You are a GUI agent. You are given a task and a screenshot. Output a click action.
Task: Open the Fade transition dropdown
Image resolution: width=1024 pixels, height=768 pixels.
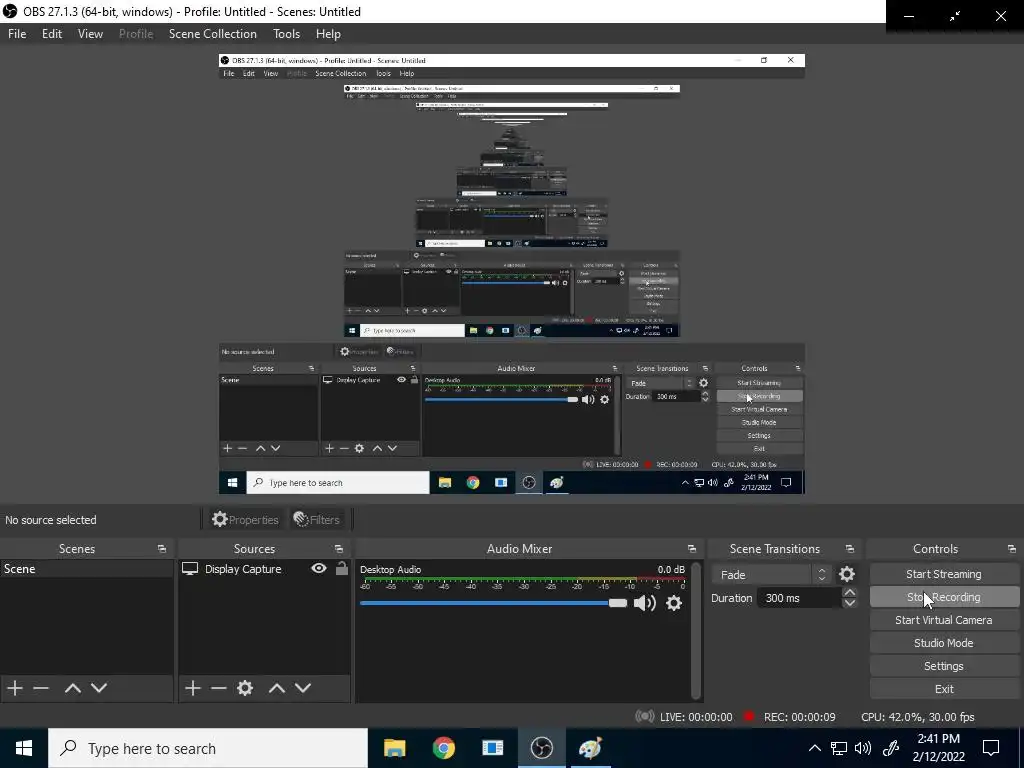click(772, 575)
